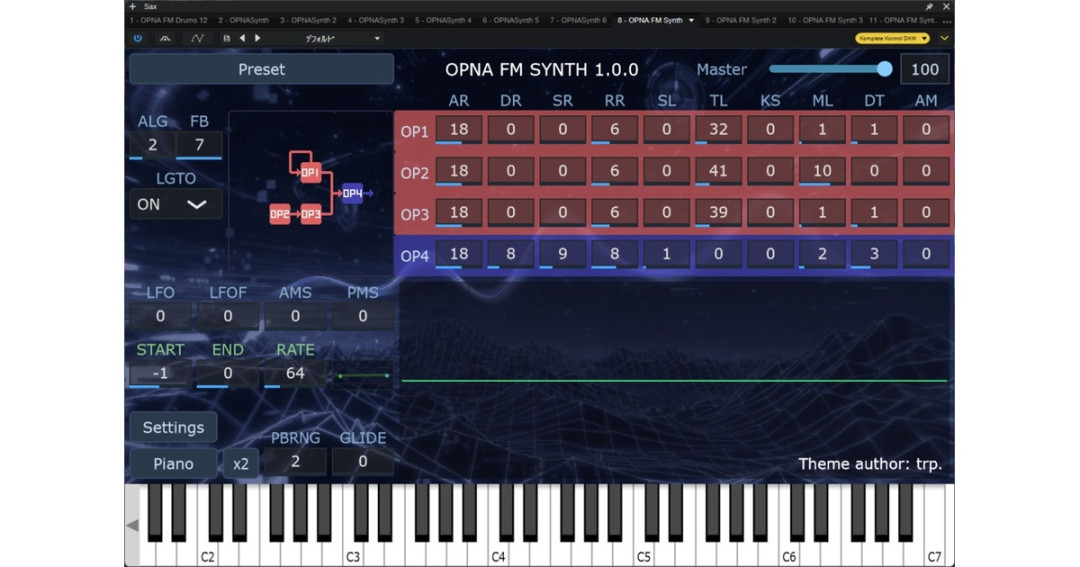Click OP1 TL value 32
The height and width of the screenshot is (567, 1080).
(718, 130)
